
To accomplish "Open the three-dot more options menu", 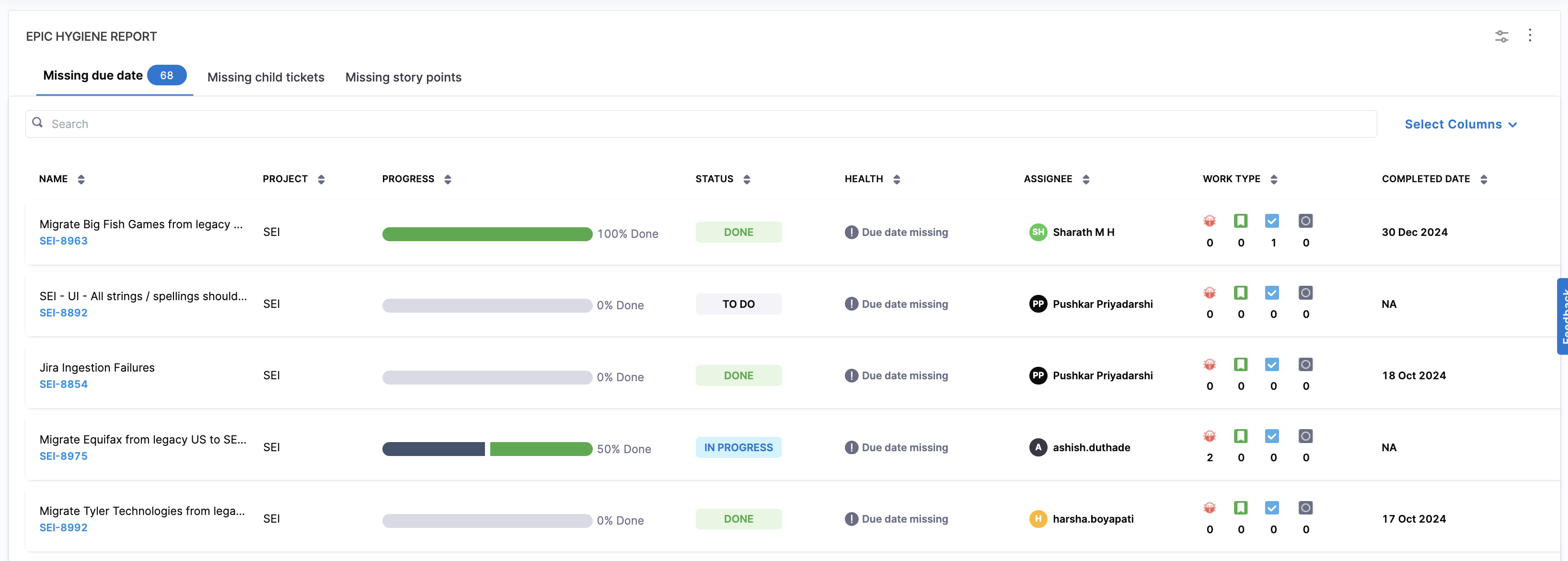I will click(x=1530, y=35).
